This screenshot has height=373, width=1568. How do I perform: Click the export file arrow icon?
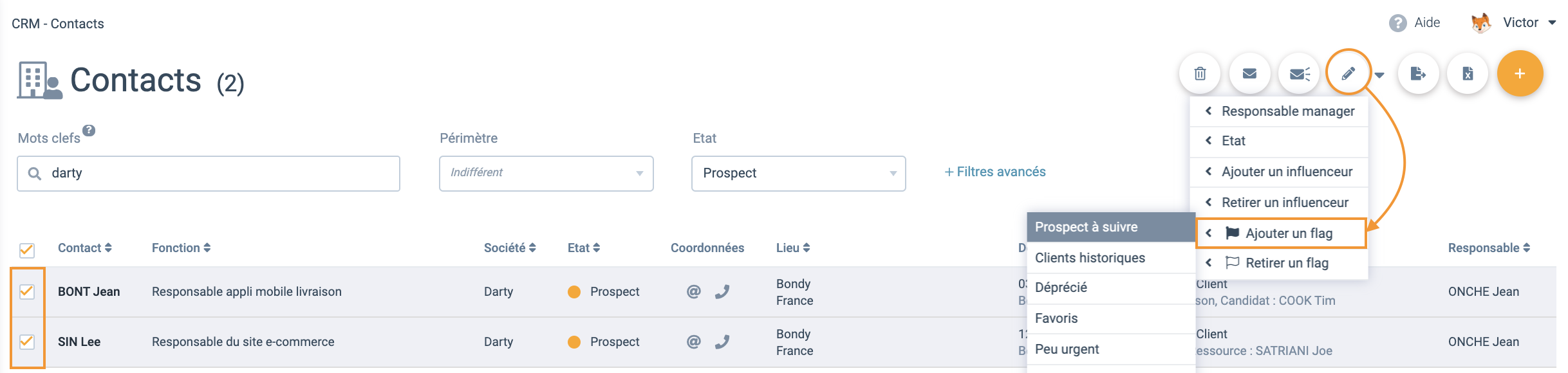coord(1418,74)
